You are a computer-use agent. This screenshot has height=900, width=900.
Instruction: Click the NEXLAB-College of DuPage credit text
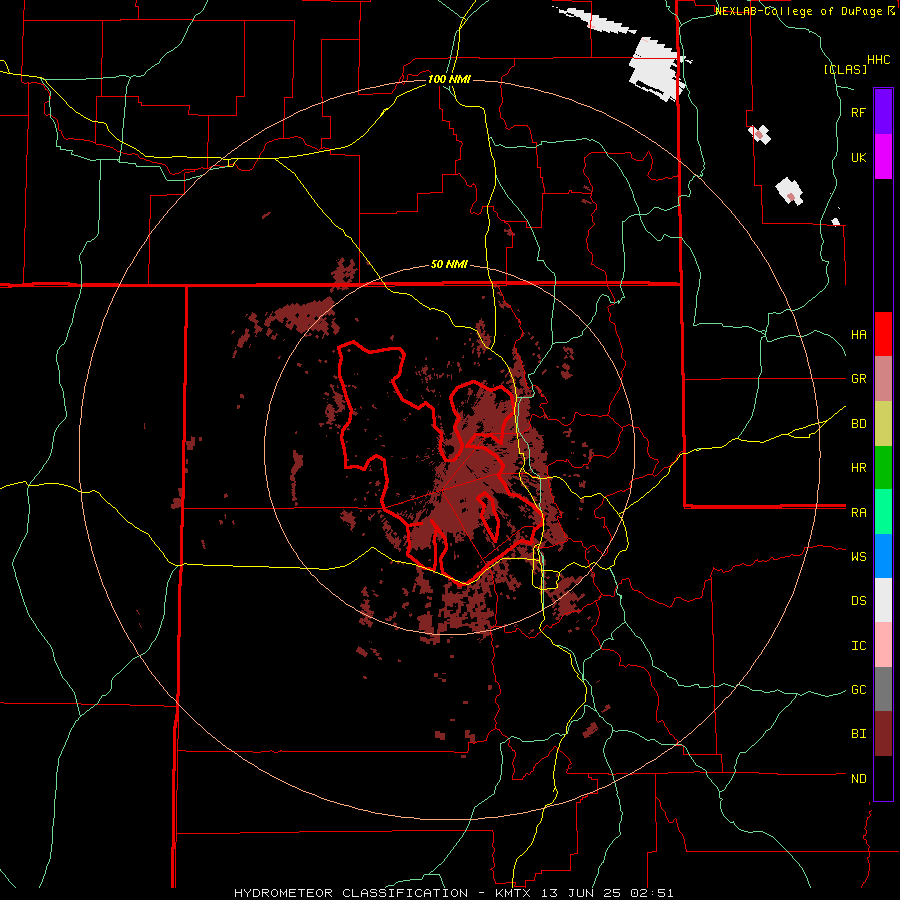(x=804, y=11)
